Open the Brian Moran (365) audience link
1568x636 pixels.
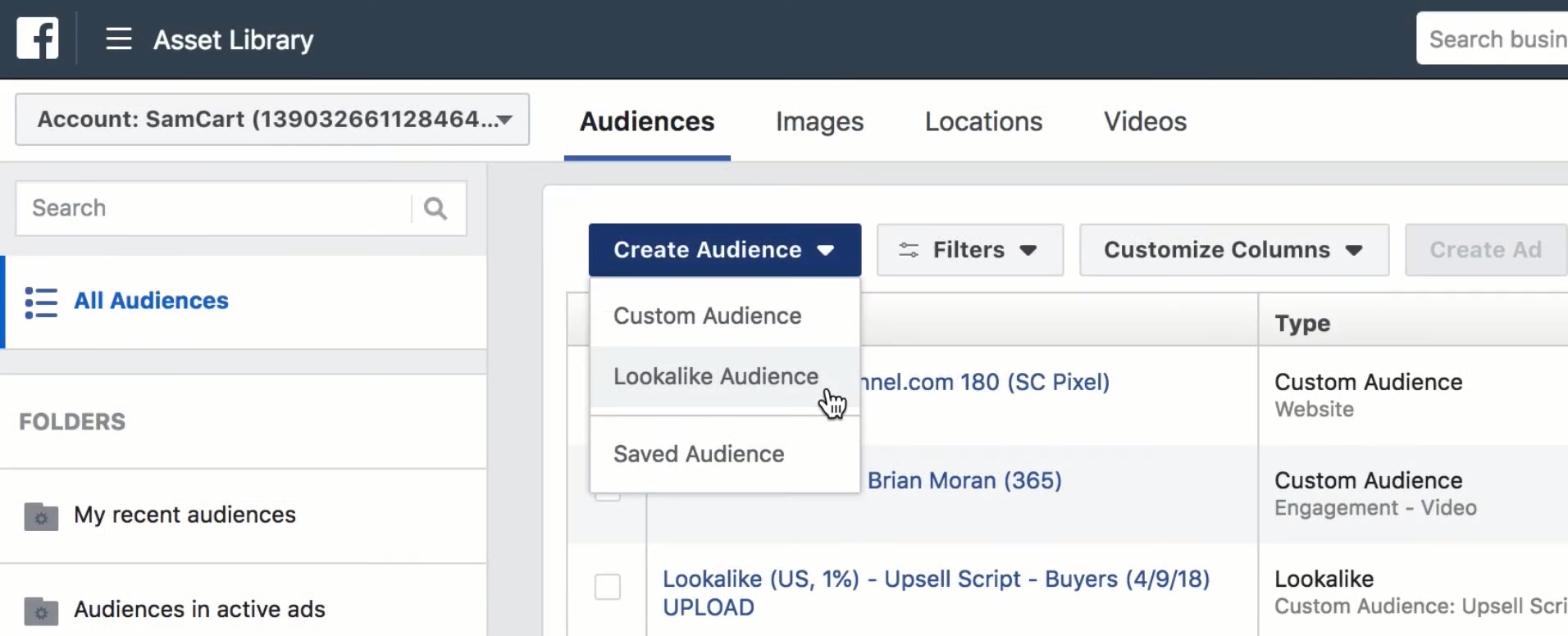pos(964,480)
